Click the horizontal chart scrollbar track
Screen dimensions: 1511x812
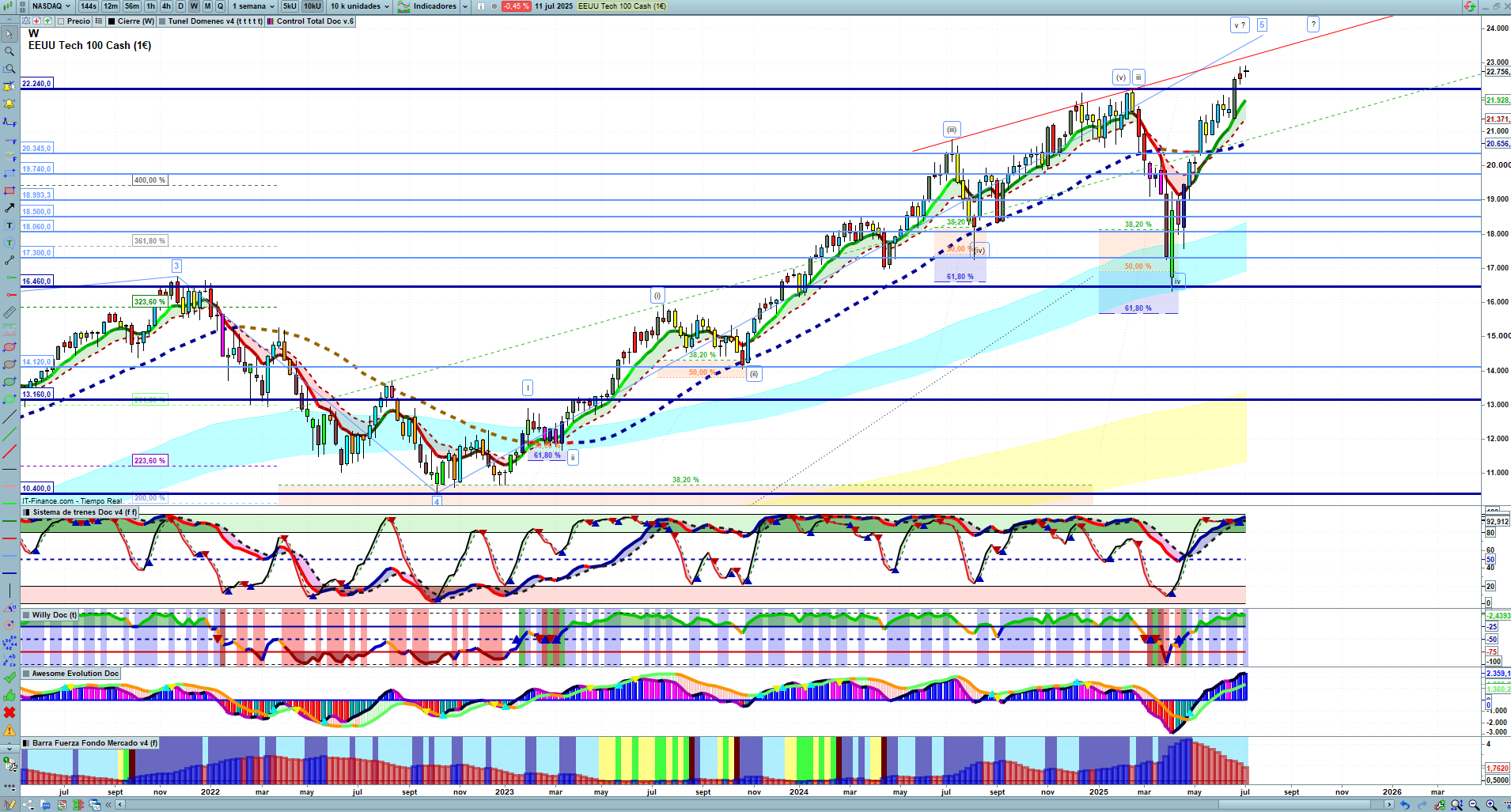[755, 805]
